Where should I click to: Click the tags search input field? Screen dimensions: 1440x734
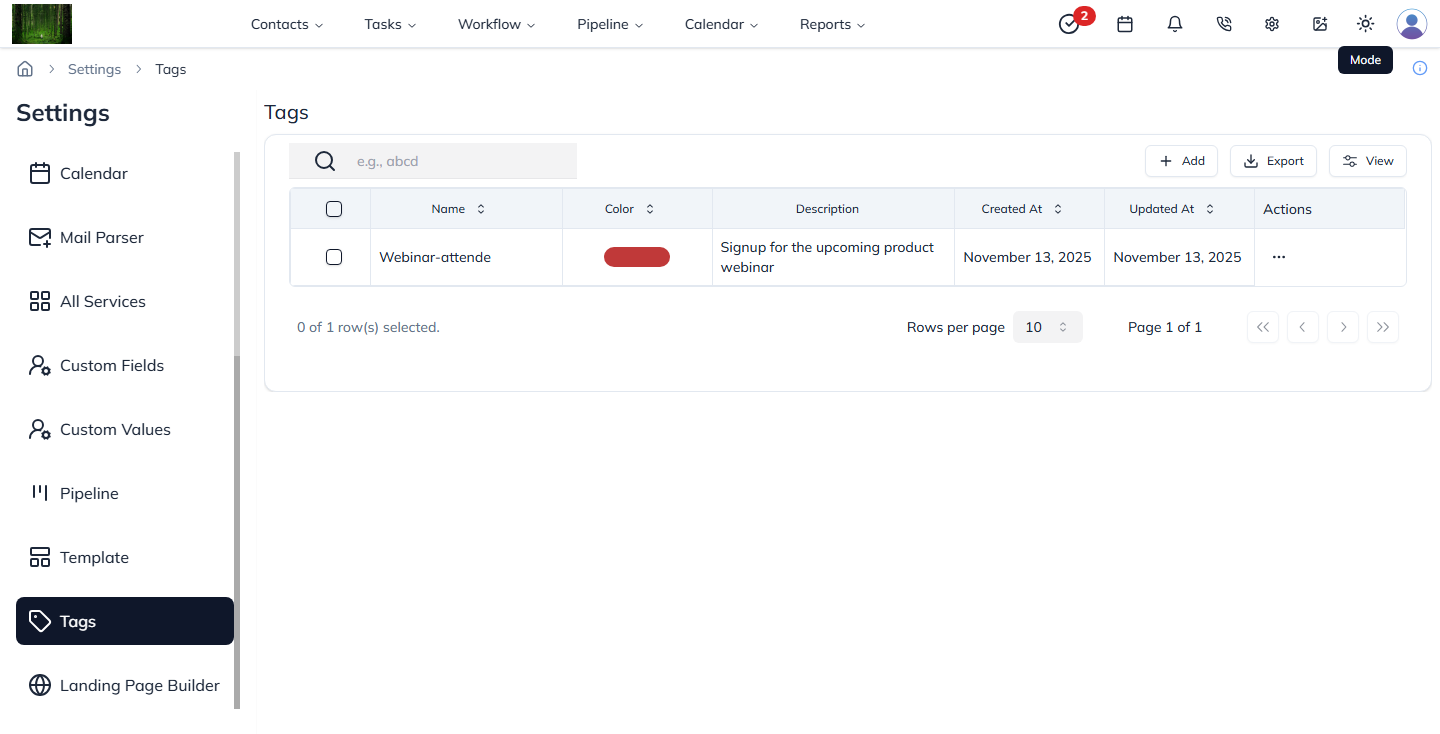click(460, 161)
